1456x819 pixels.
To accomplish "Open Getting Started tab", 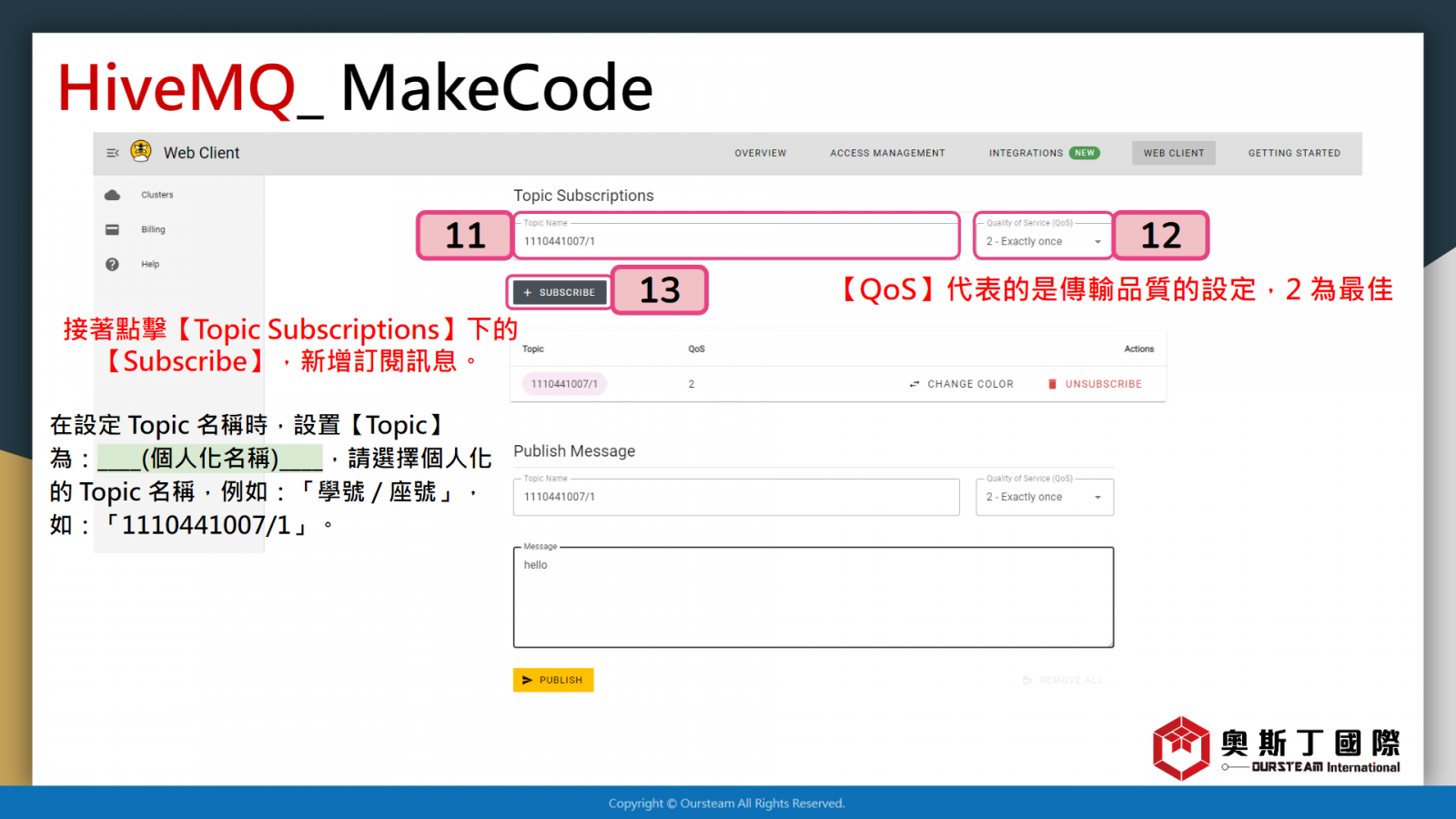I will [1294, 153].
